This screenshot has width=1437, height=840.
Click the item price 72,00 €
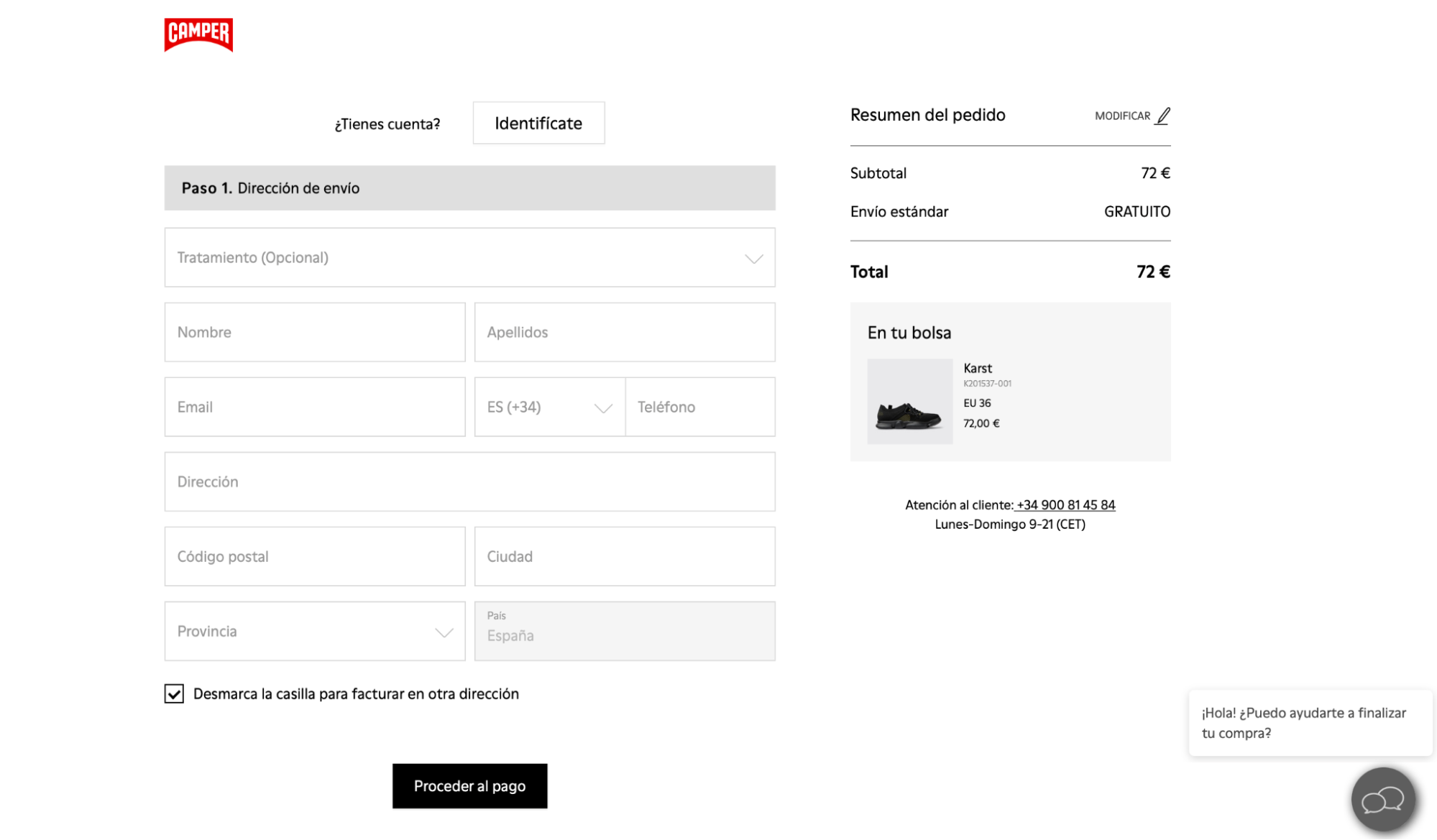981,423
